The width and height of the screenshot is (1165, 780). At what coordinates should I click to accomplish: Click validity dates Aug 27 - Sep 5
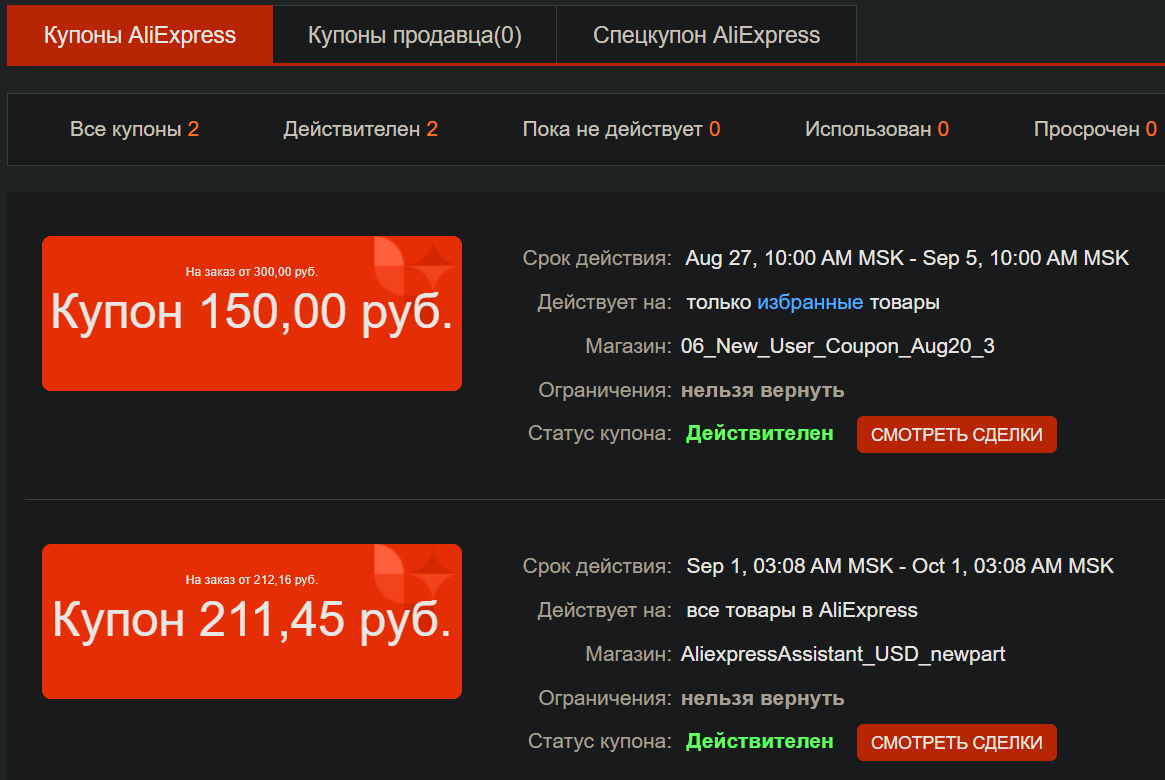pyautogui.click(x=906, y=258)
